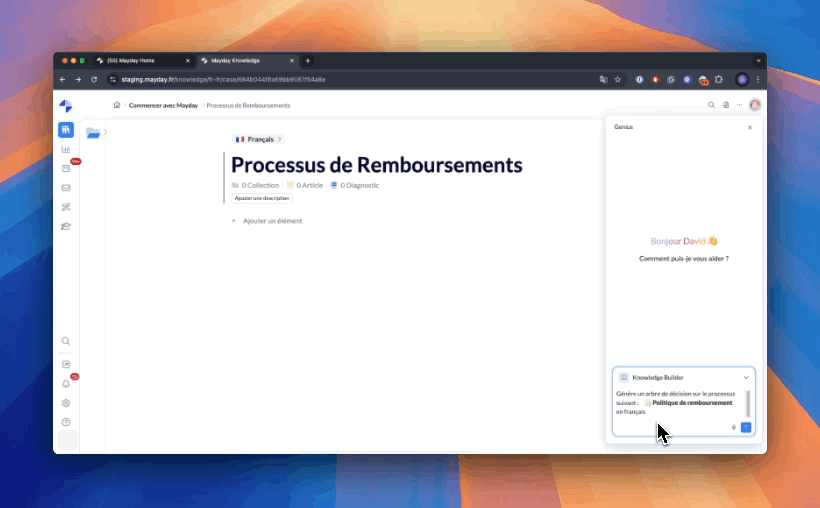
Task: Click the mail envelope icon in sidebar
Action: coord(66,187)
